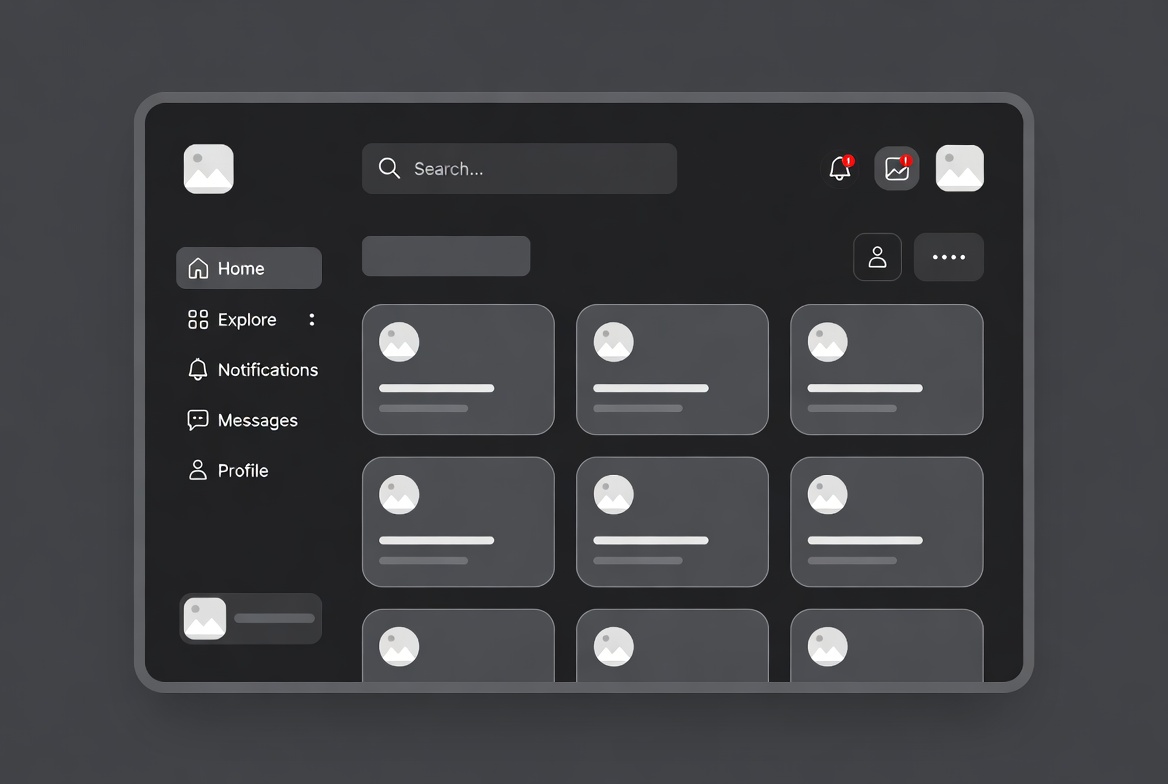Open the profile avatar menu at top right
Image resolution: width=1168 pixels, height=784 pixels.
click(x=958, y=168)
